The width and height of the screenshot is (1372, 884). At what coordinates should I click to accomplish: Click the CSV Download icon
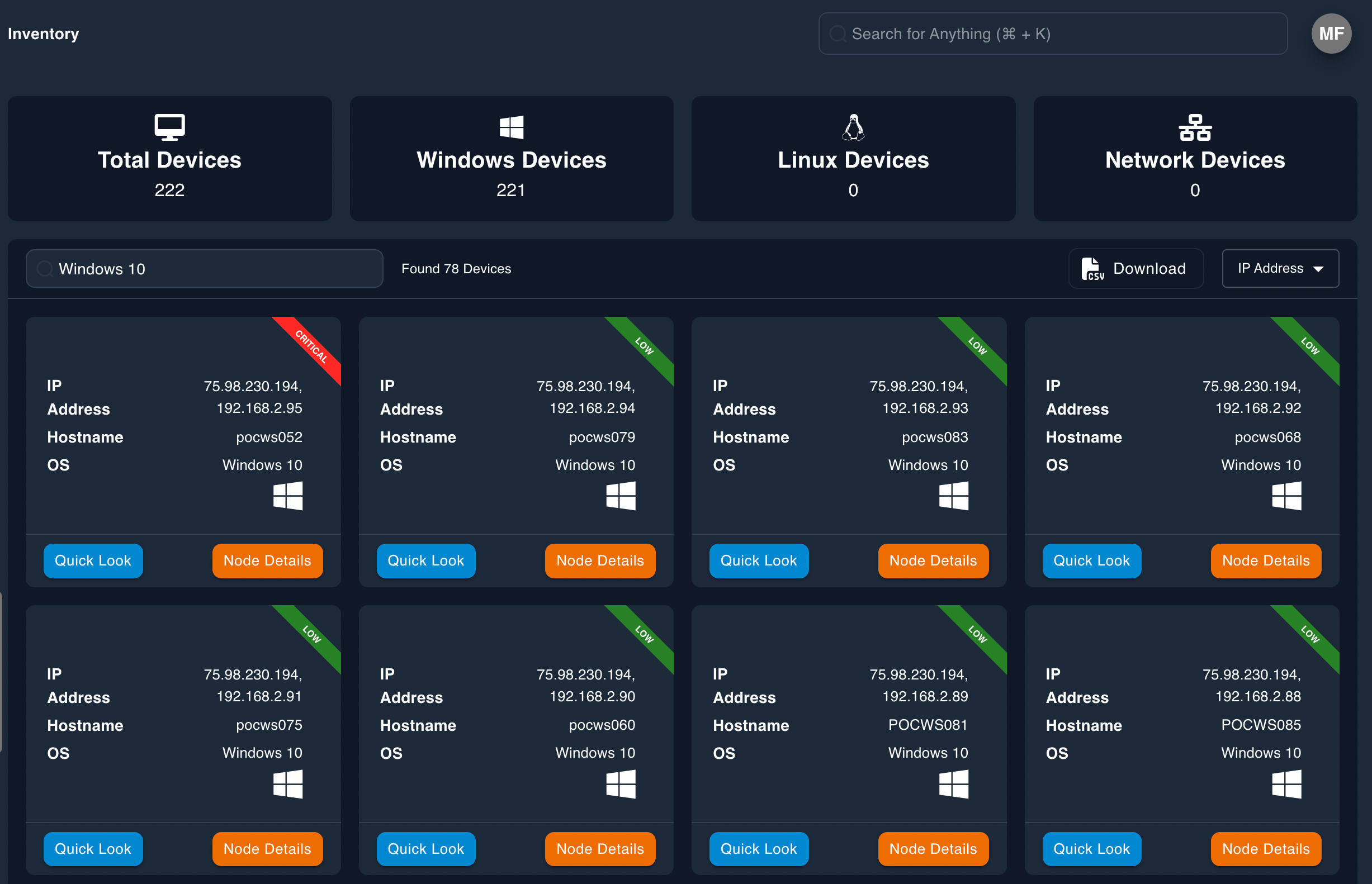(1093, 268)
